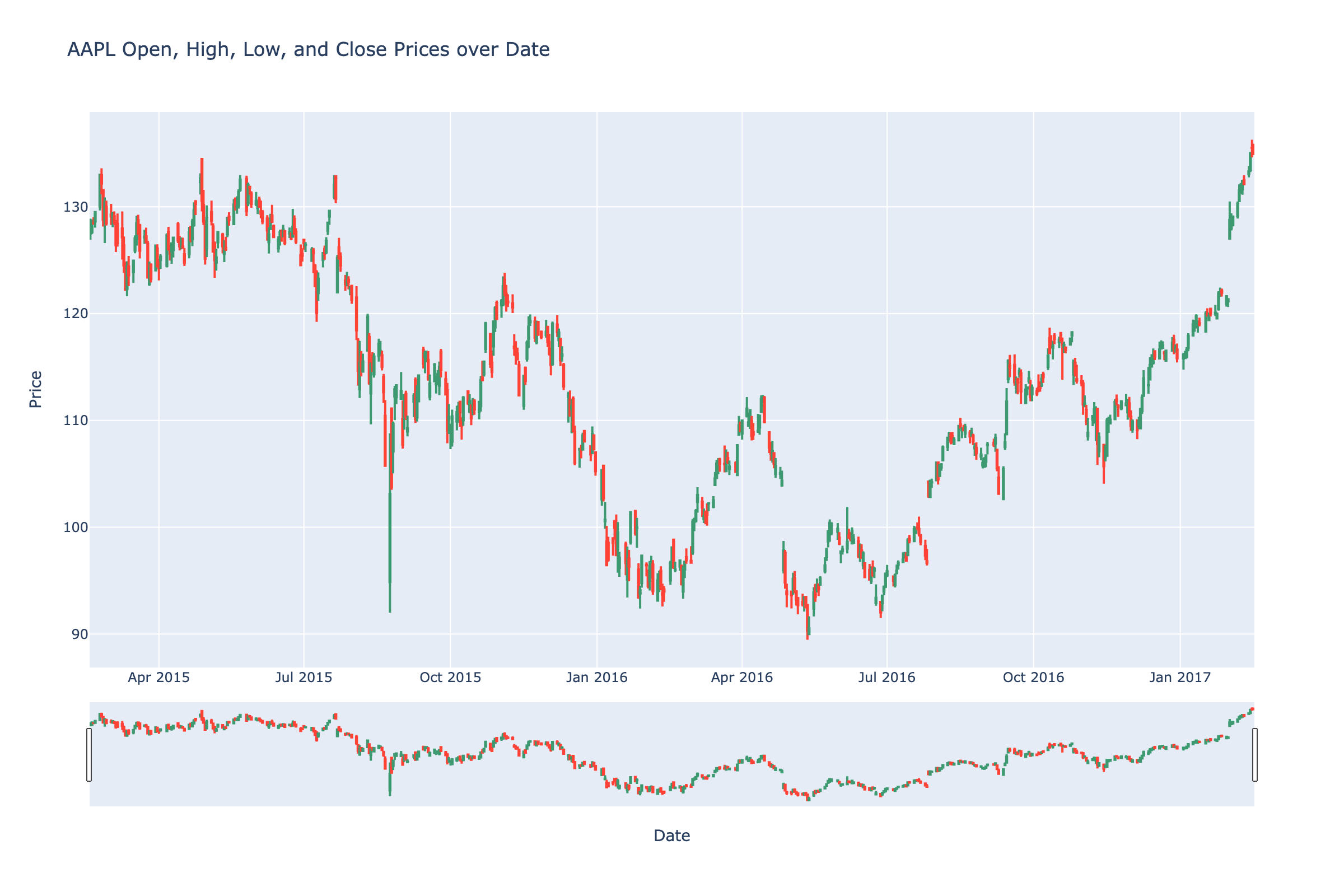Click the chart title 'AAPL Open, High, Low, and Close Prices over Date'

[309, 50]
